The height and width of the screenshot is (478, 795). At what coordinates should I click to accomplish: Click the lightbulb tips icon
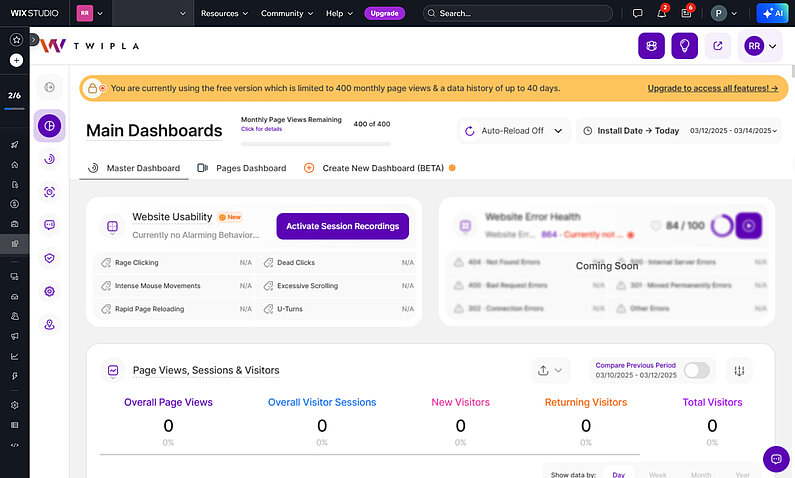pos(685,45)
